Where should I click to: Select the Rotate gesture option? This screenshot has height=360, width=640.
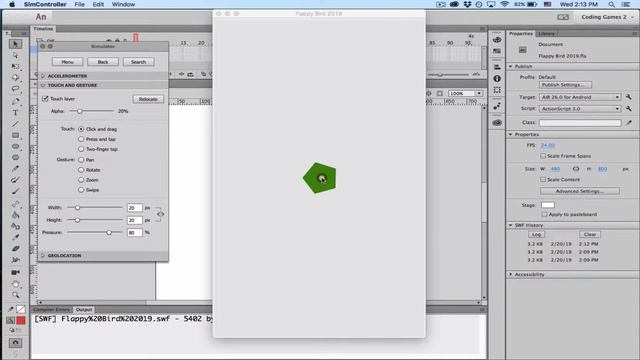(81, 170)
